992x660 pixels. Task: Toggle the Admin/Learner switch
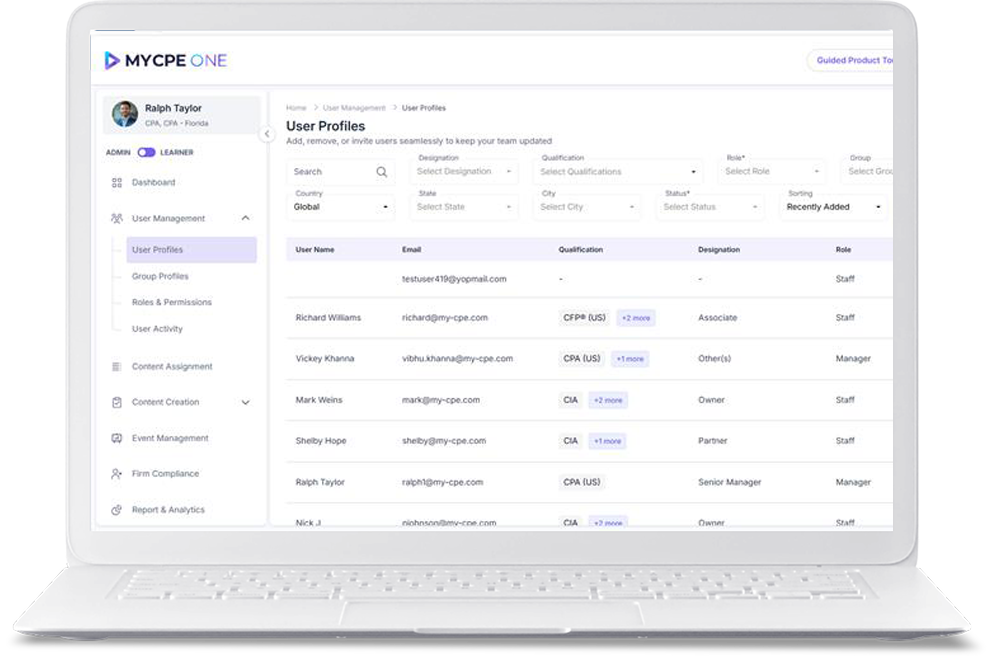pos(146,153)
